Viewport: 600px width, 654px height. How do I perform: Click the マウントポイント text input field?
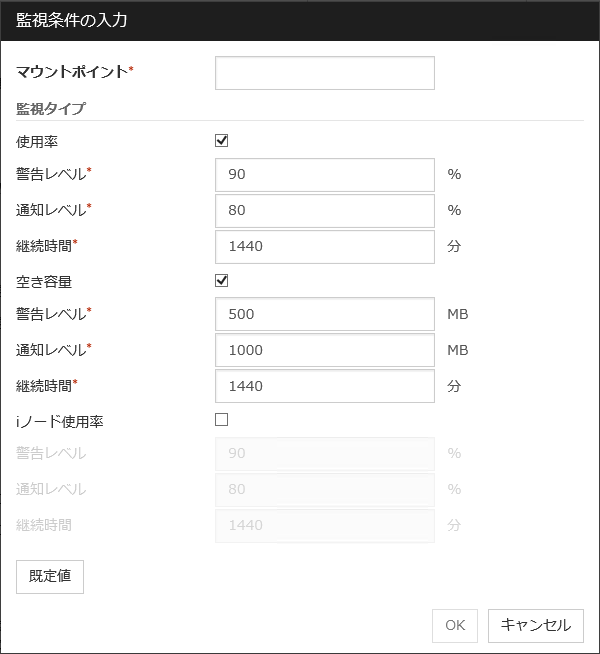(x=324, y=73)
